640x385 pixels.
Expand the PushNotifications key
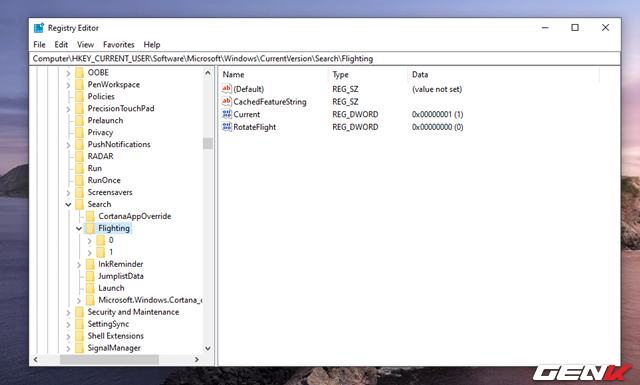click(x=68, y=145)
